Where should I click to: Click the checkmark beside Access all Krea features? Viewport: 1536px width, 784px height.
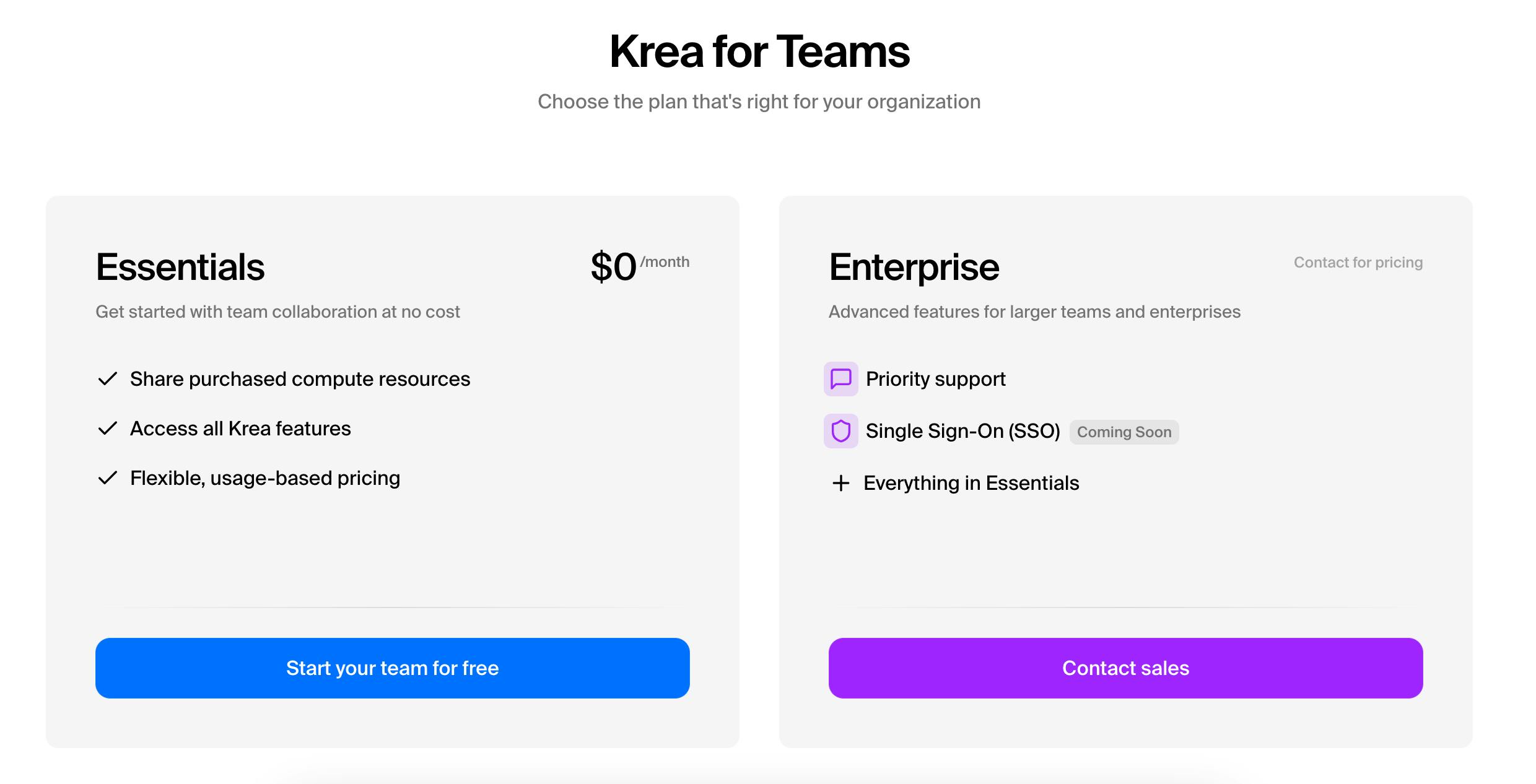108,429
